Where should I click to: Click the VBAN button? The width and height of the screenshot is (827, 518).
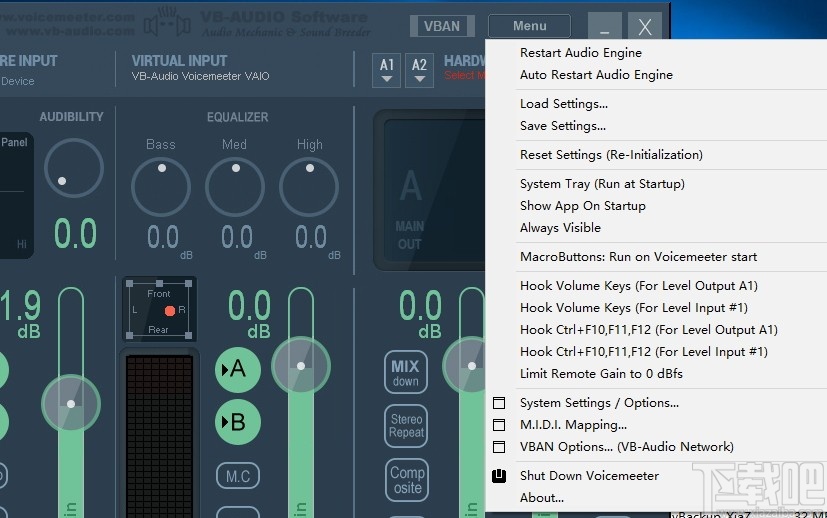tap(442, 26)
